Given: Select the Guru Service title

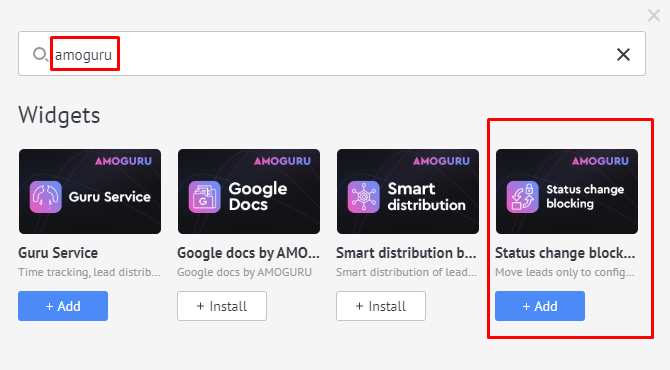Looking at the screenshot, I should click(58, 253).
